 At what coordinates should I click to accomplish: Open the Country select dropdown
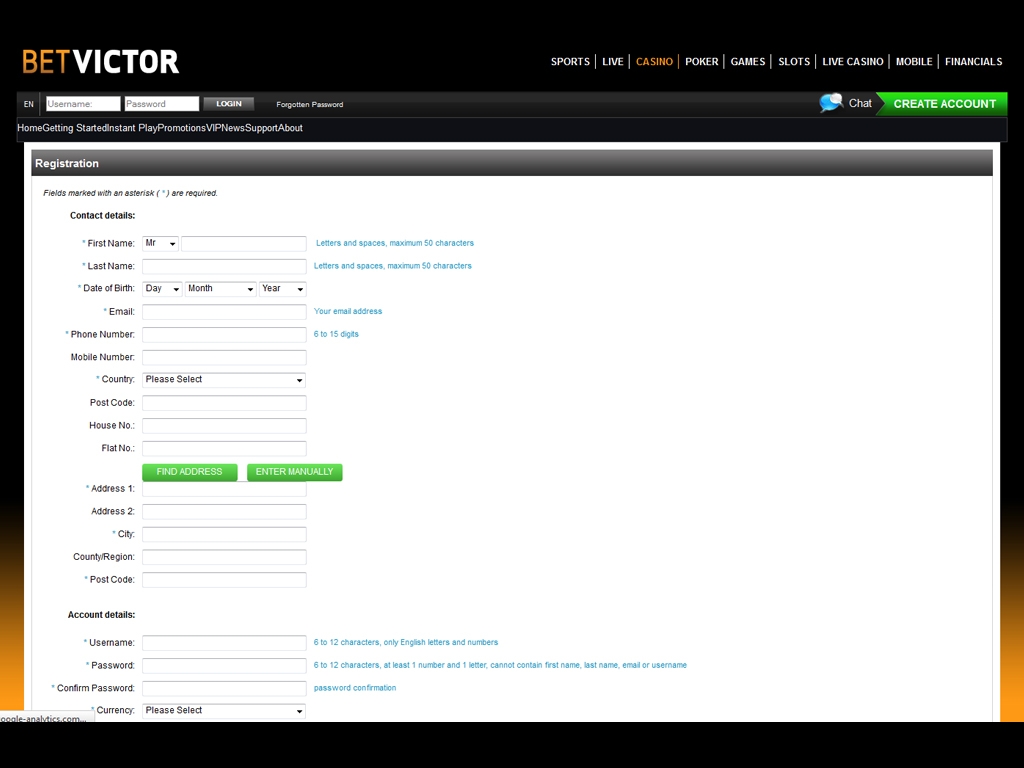[224, 380]
